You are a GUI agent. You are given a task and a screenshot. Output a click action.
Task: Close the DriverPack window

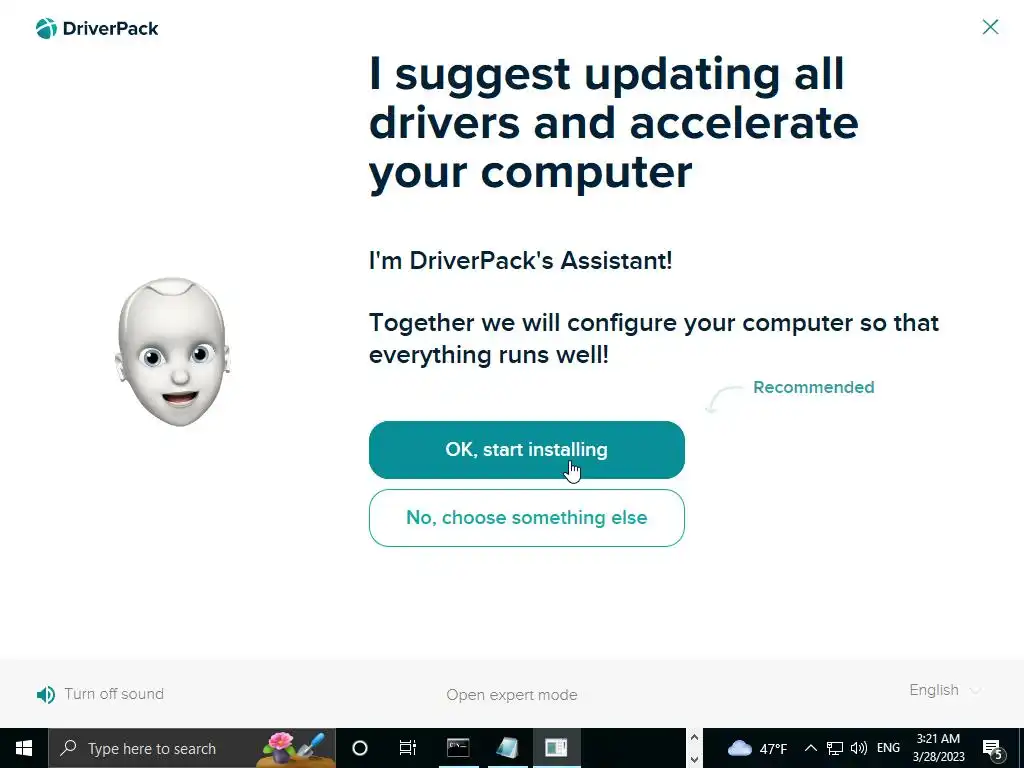coord(990,27)
